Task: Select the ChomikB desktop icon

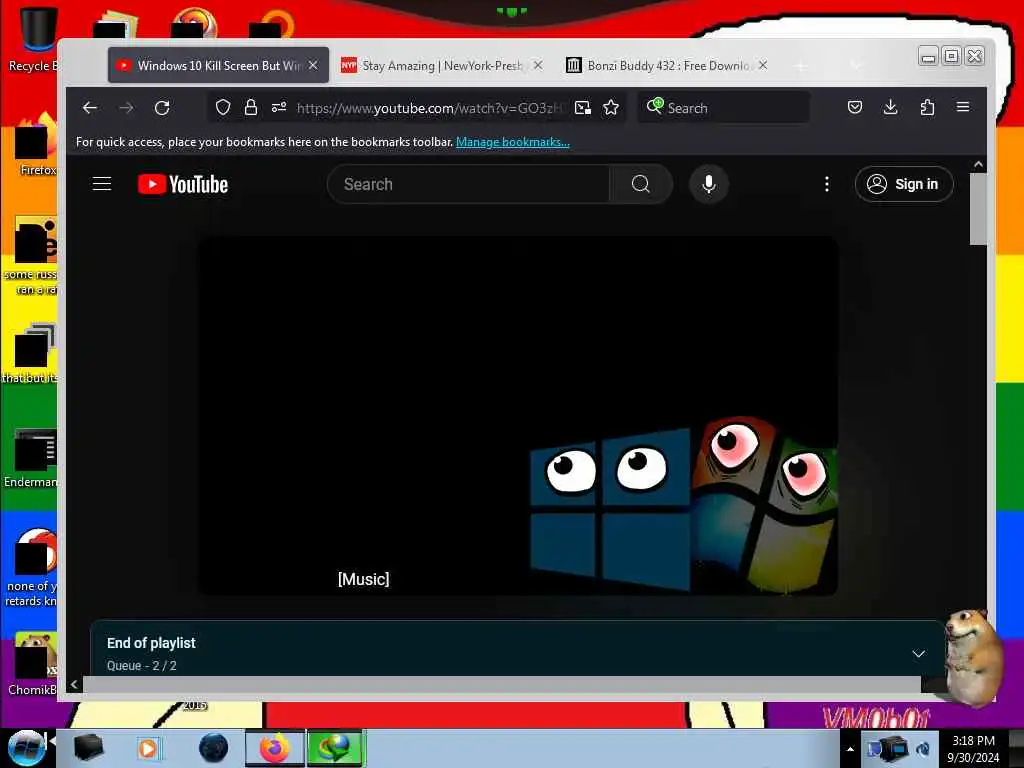Action: tap(33, 663)
